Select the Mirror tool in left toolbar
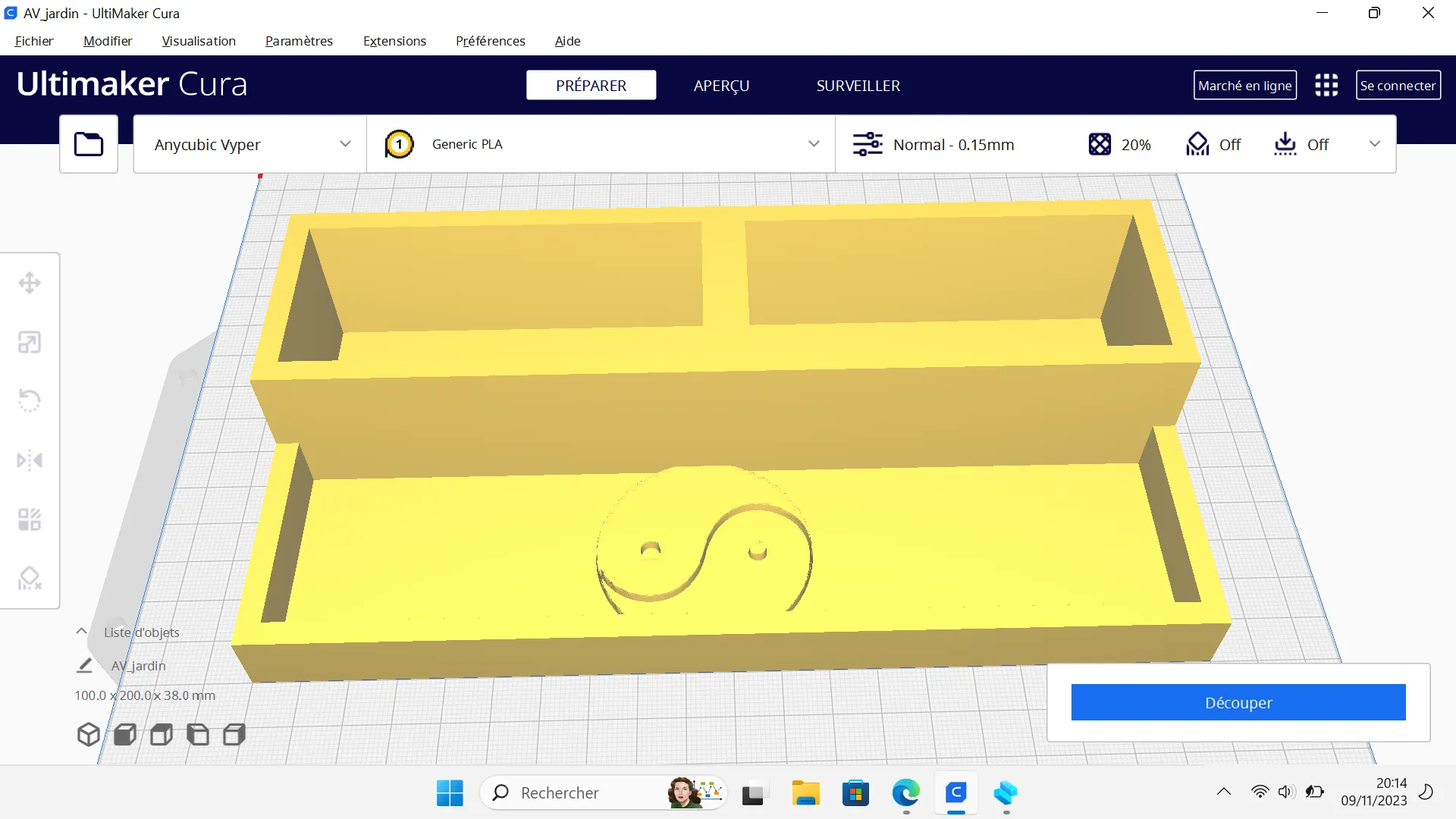Screen dimensions: 1456x819 30,460
